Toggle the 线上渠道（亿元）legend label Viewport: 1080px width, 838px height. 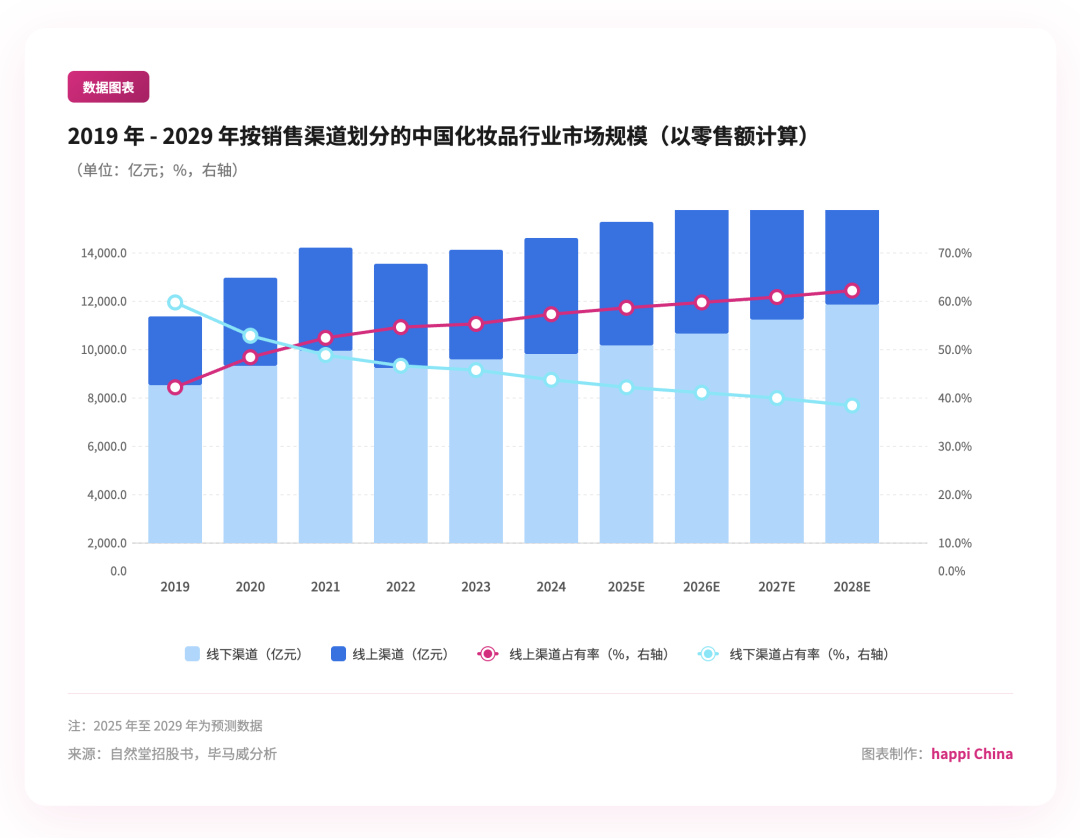400,654
